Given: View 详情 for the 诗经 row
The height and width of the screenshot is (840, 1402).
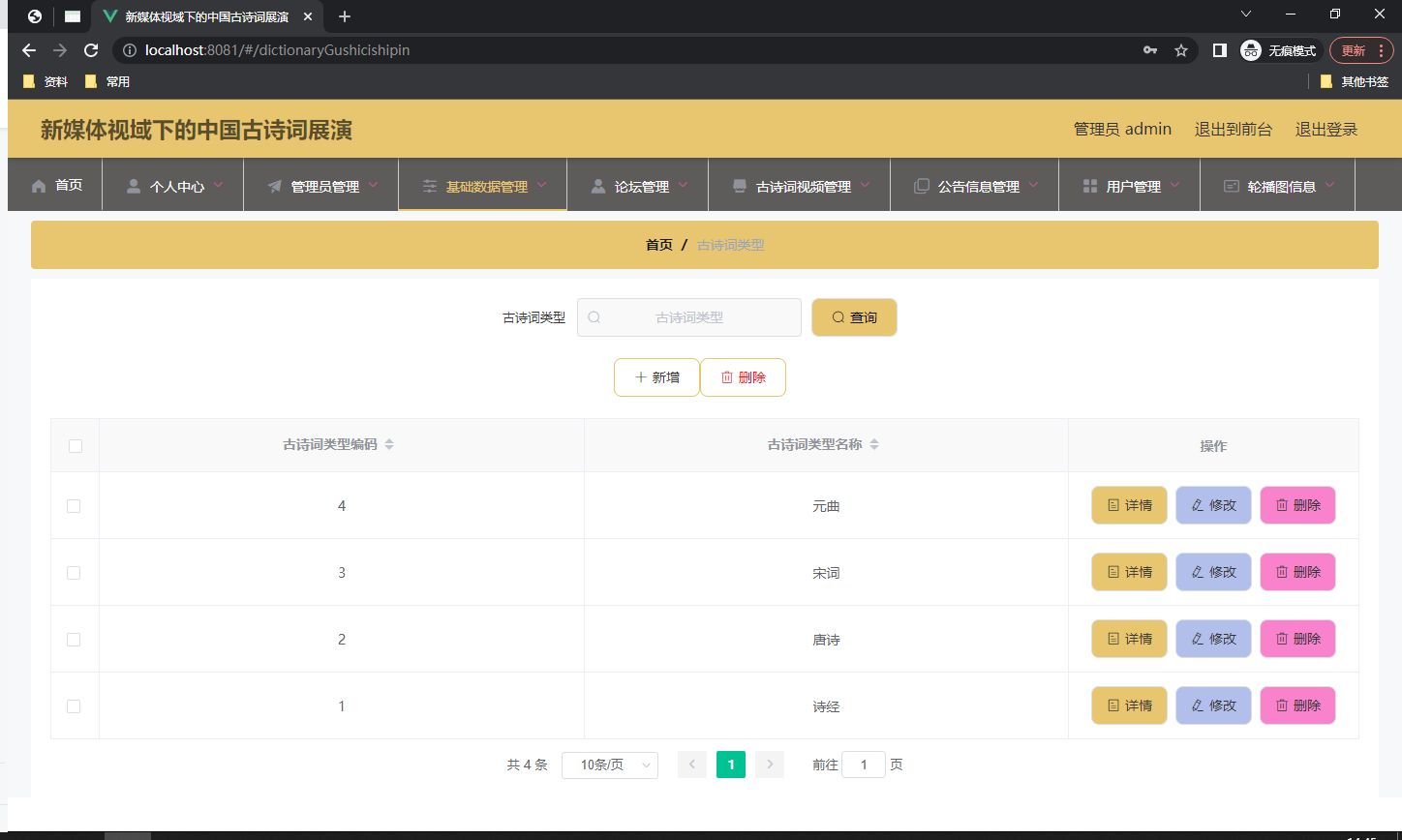Looking at the screenshot, I should [x=1129, y=705].
